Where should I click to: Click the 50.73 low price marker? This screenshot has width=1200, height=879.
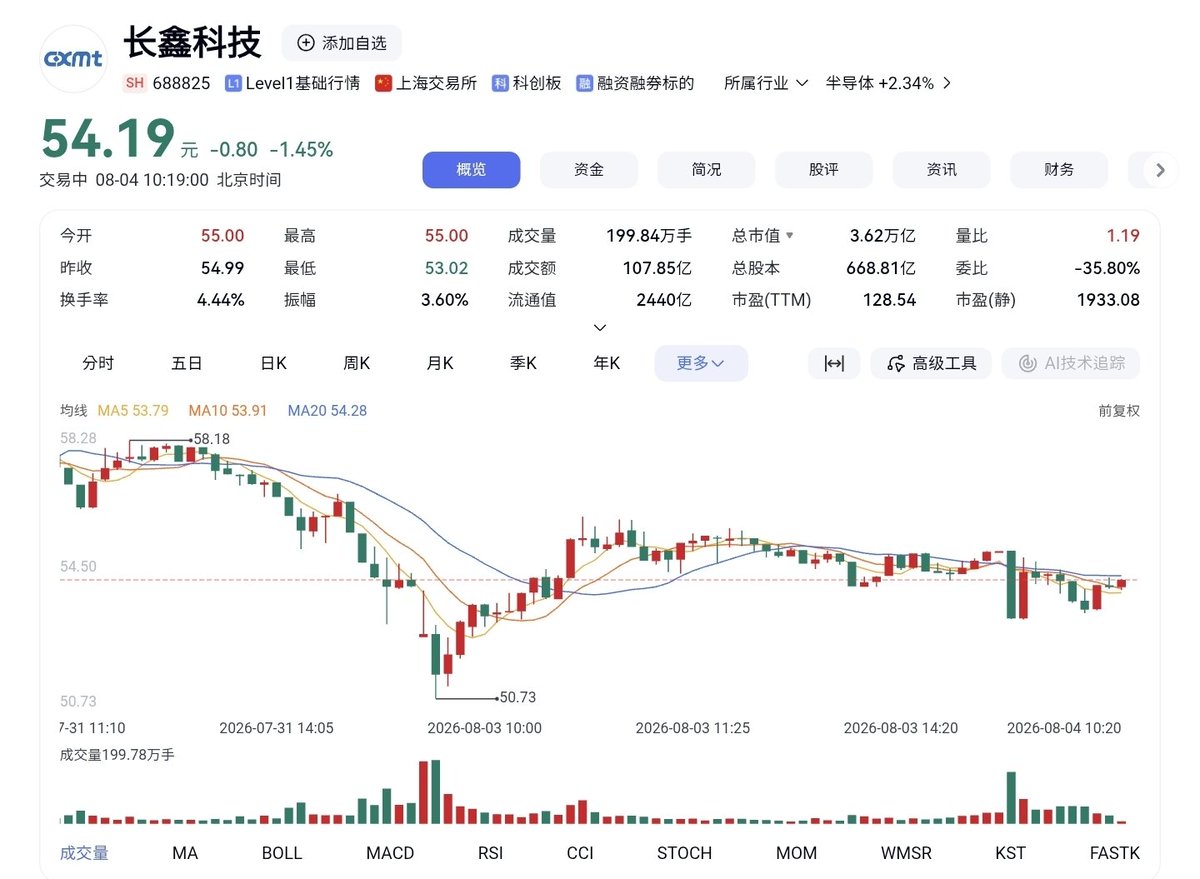click(x=517, y=697)
